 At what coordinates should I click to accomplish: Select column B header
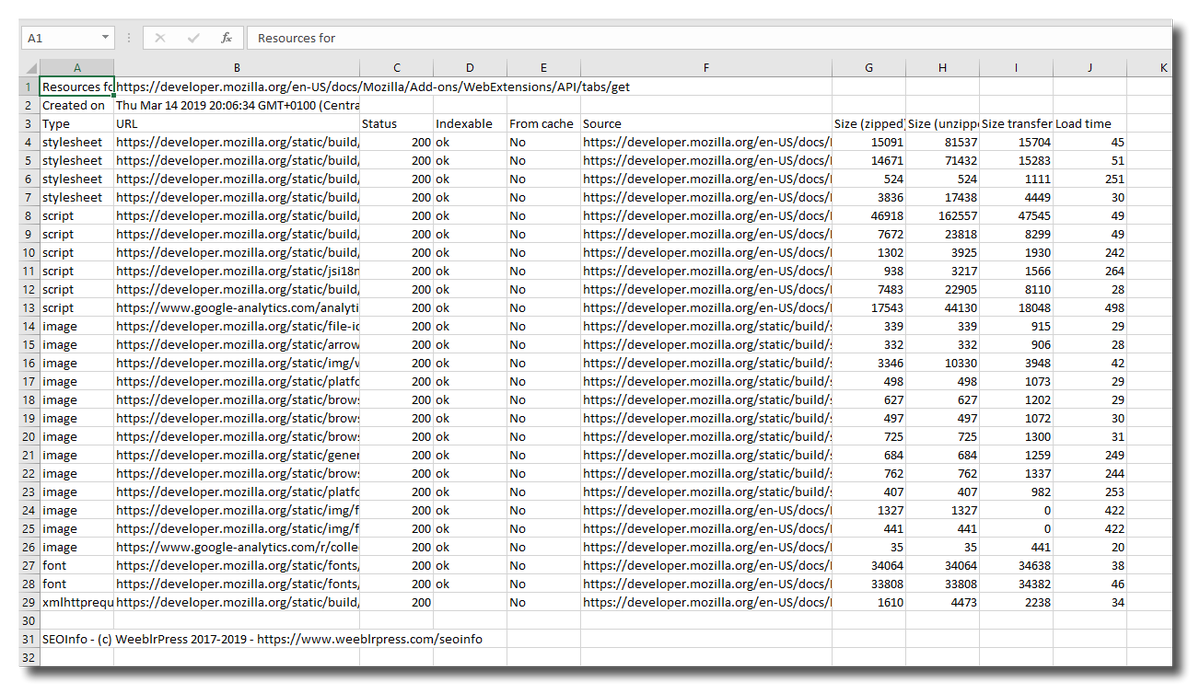[237, 68]
